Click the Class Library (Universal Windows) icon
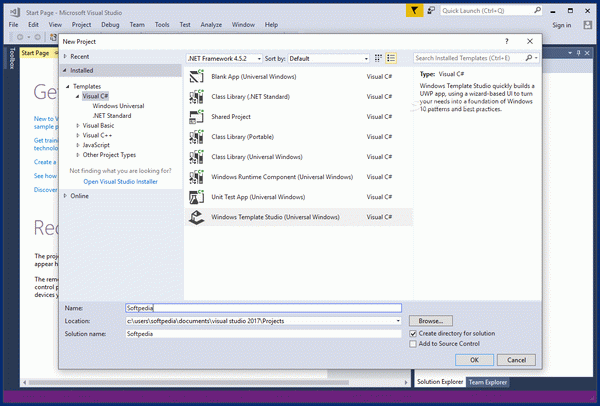 pos(197,157)
